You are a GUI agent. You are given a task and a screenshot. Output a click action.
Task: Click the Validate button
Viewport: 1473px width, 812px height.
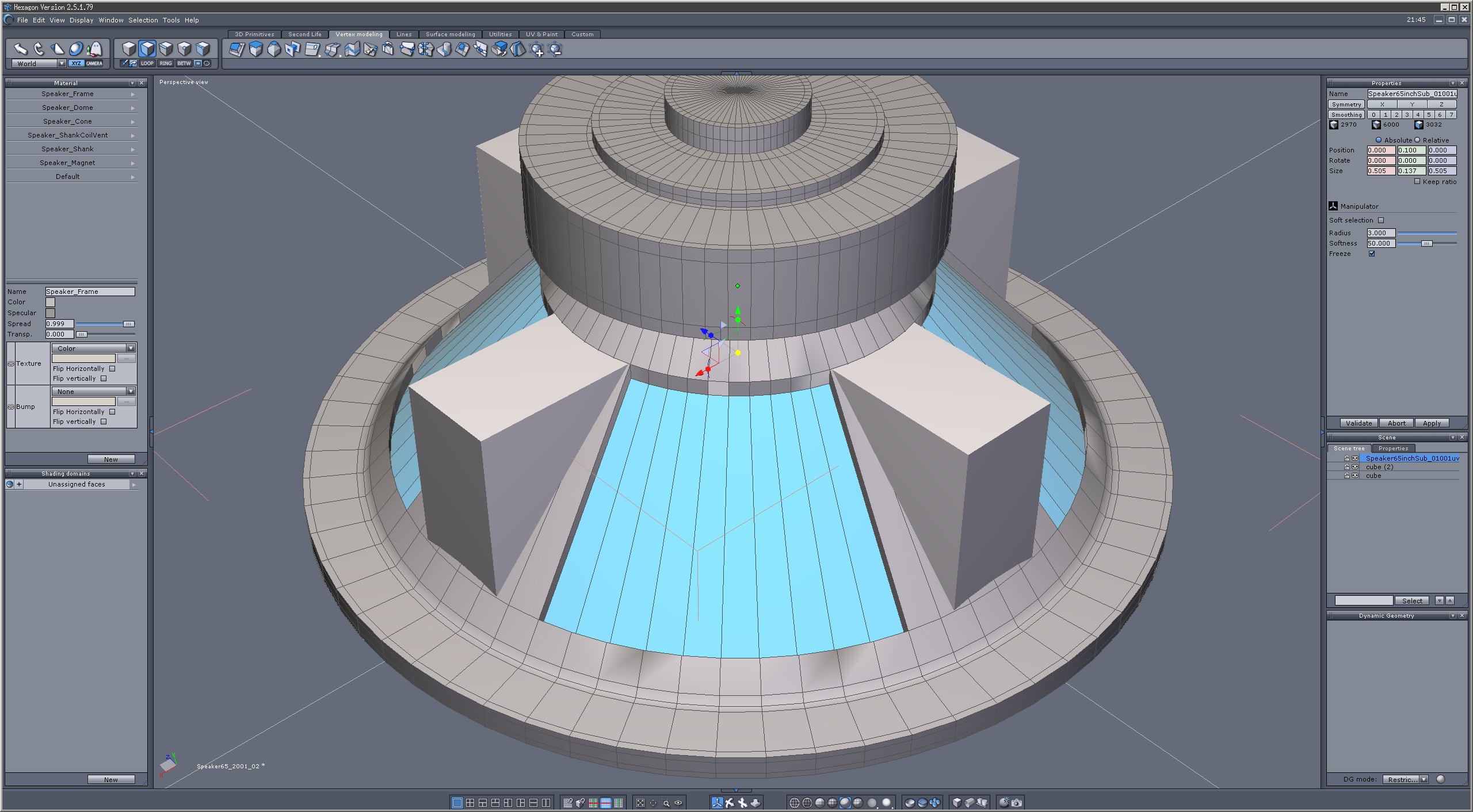point(1358,423)
